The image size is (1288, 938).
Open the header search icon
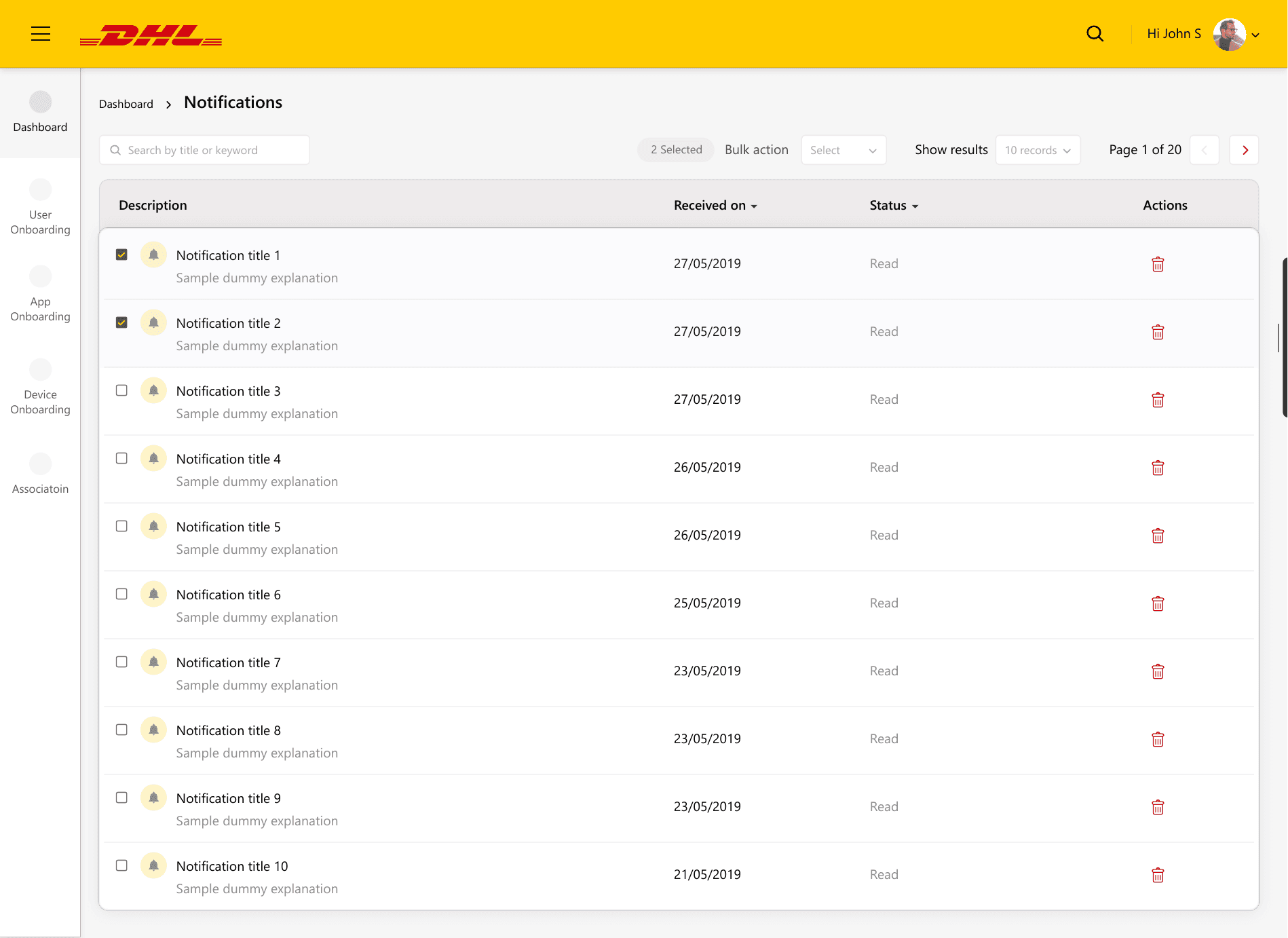(x=1095, y=34)
